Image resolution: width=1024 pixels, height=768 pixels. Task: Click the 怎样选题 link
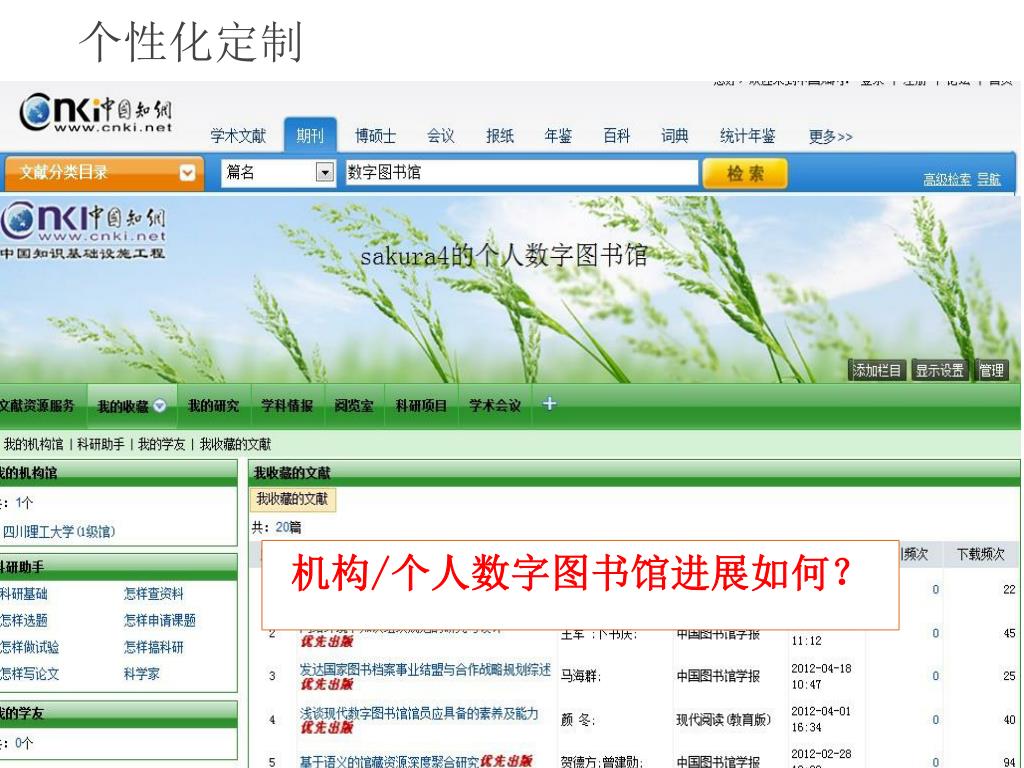tap(24, 620)
